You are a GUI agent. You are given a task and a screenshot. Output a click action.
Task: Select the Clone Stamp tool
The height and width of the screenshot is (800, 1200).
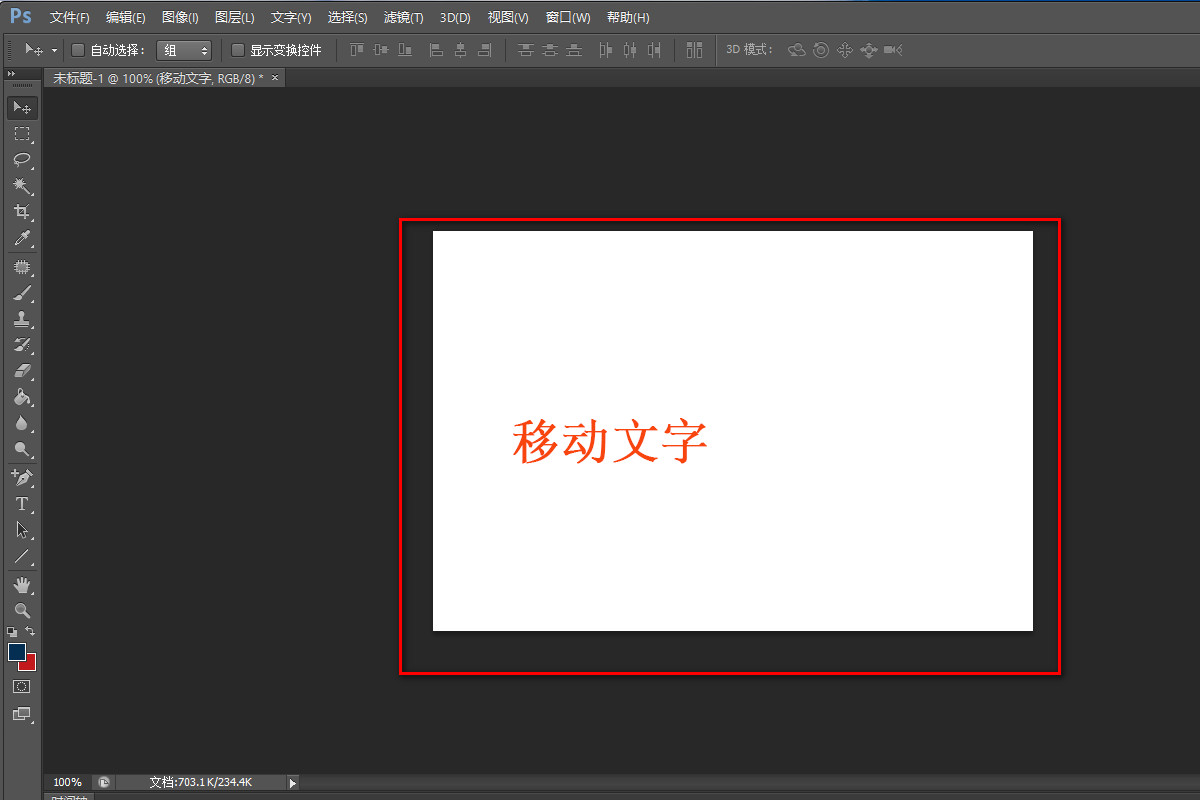tap(22, 318)
